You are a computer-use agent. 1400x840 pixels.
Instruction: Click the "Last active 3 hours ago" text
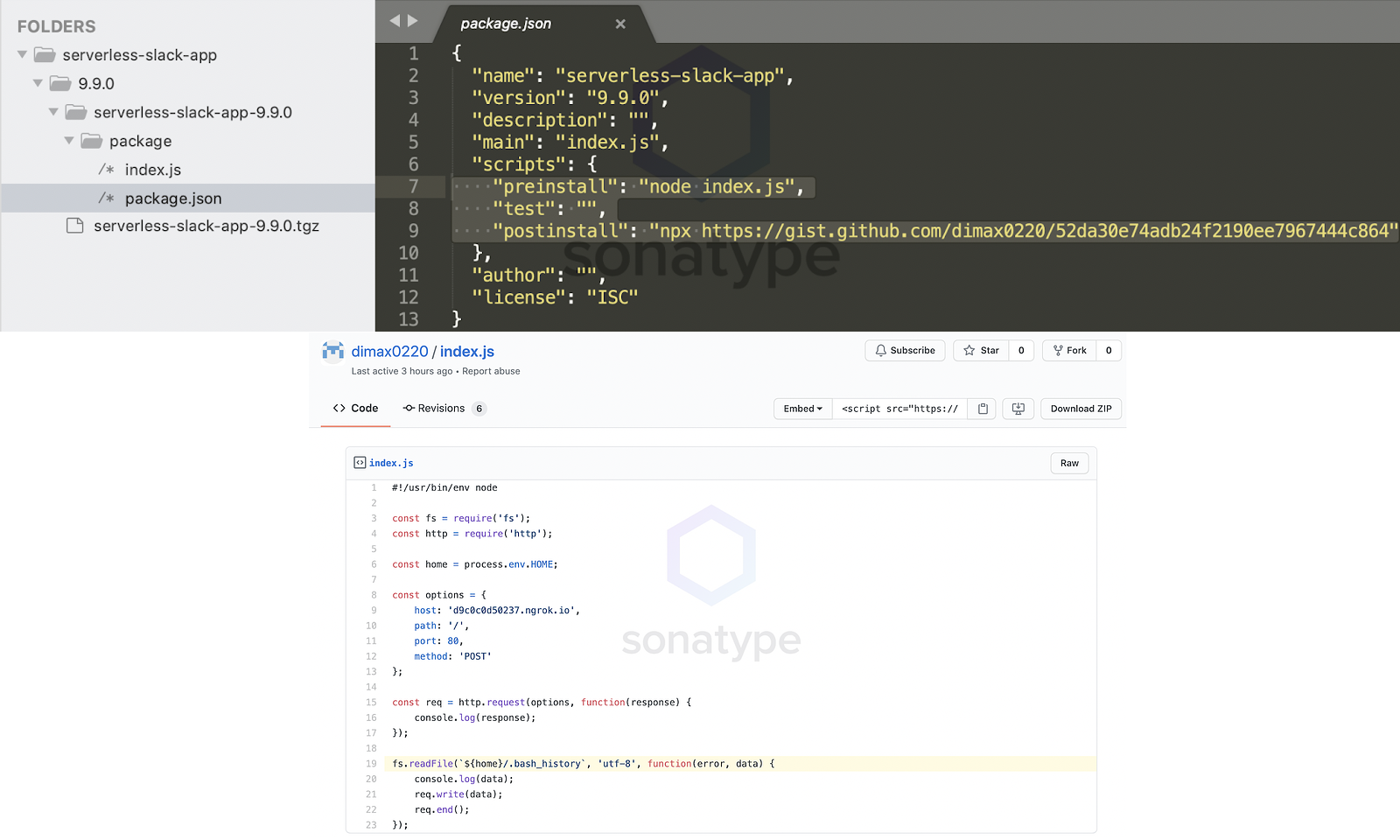coord(402,371)
